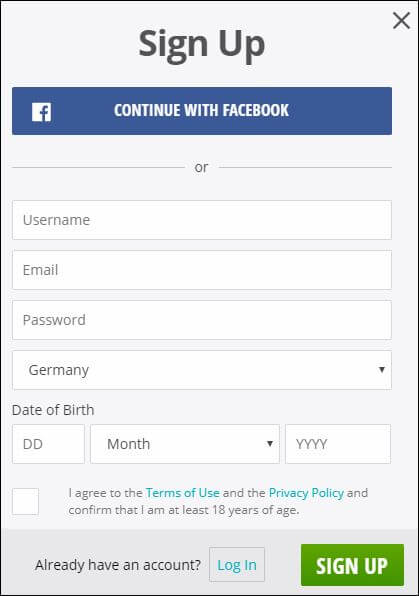This screenshot has width=419, height=596.
Task: Click the small arrow in the Month selector
Action: (270, 444)
